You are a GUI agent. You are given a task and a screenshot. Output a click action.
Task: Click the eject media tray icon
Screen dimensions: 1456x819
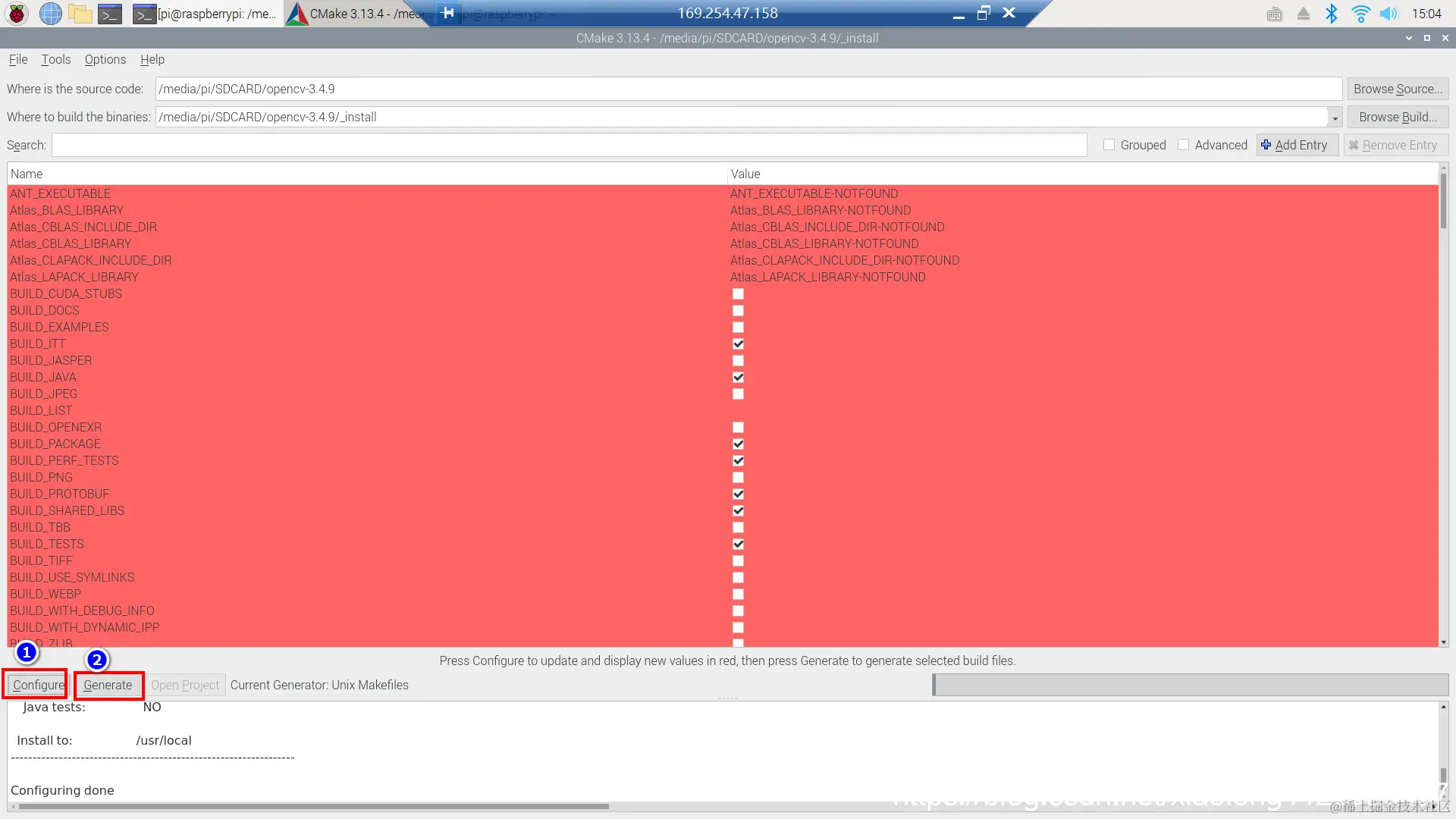pos(1303,14)
